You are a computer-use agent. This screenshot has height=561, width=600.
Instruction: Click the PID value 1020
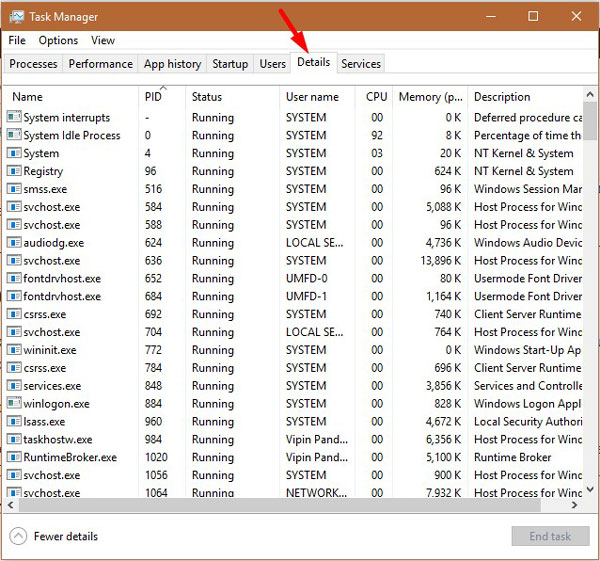(156, 457)
